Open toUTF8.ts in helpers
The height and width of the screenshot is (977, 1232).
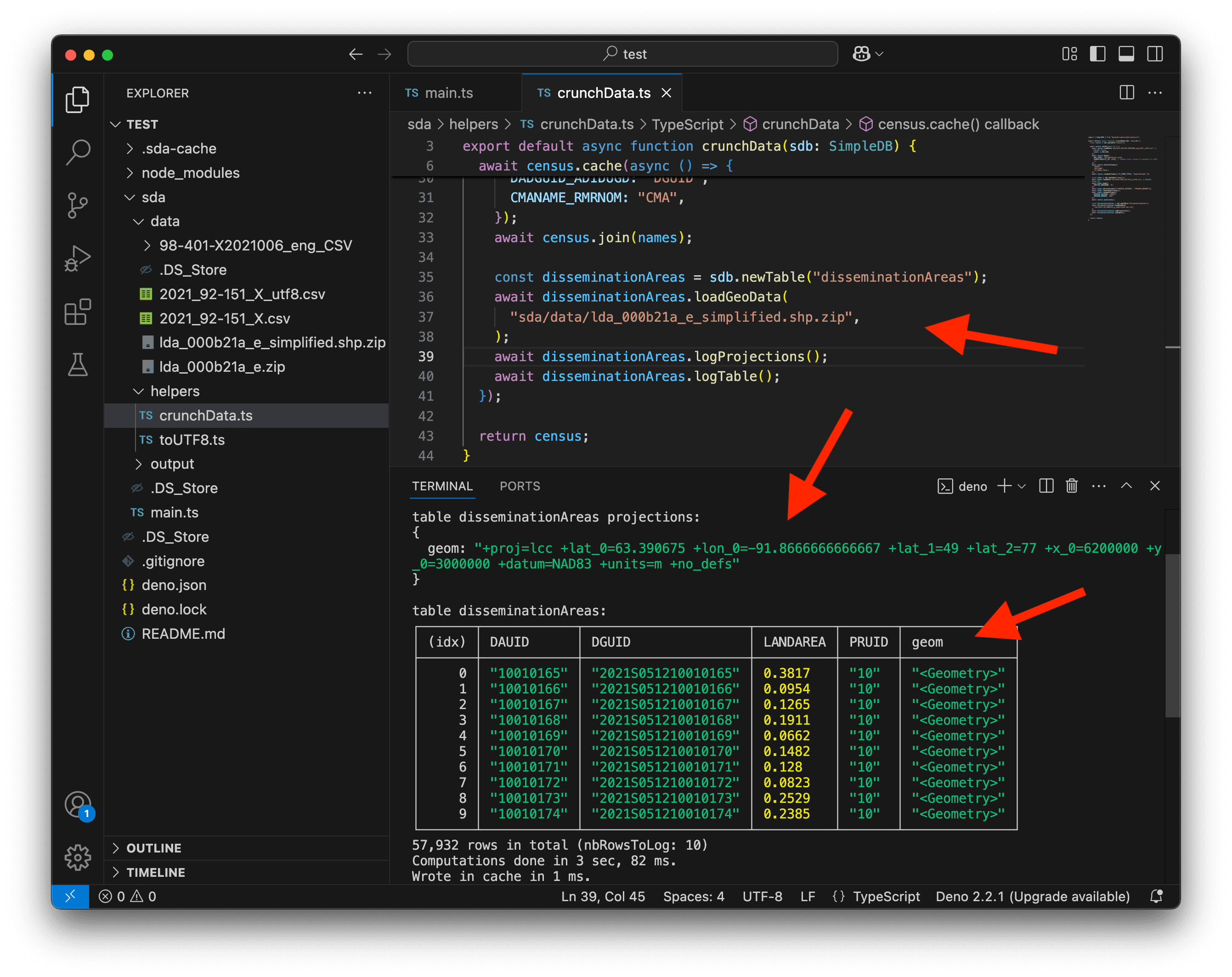coord(247,440)
